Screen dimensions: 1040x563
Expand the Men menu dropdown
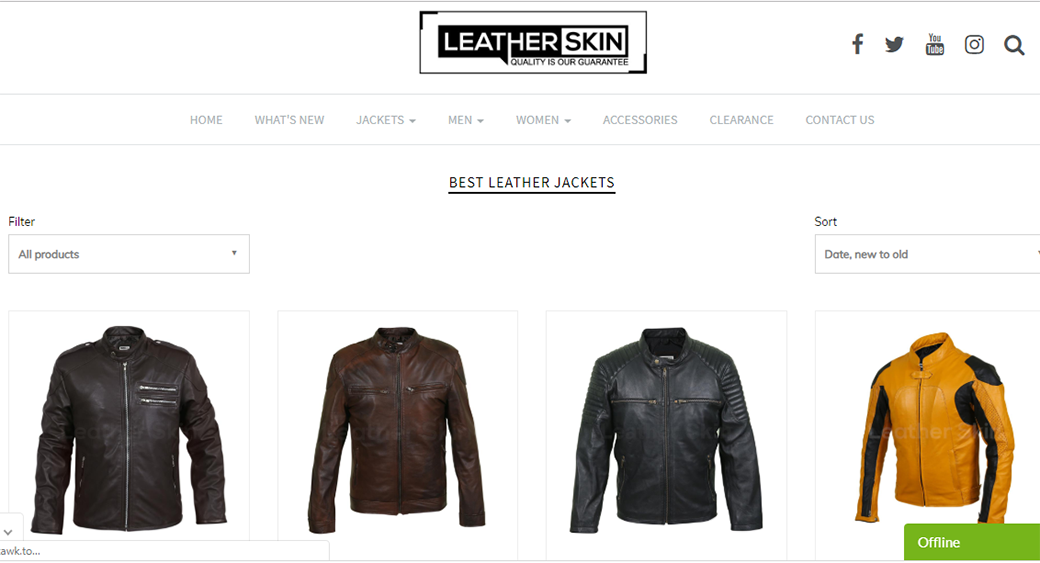tap(466, 120)
